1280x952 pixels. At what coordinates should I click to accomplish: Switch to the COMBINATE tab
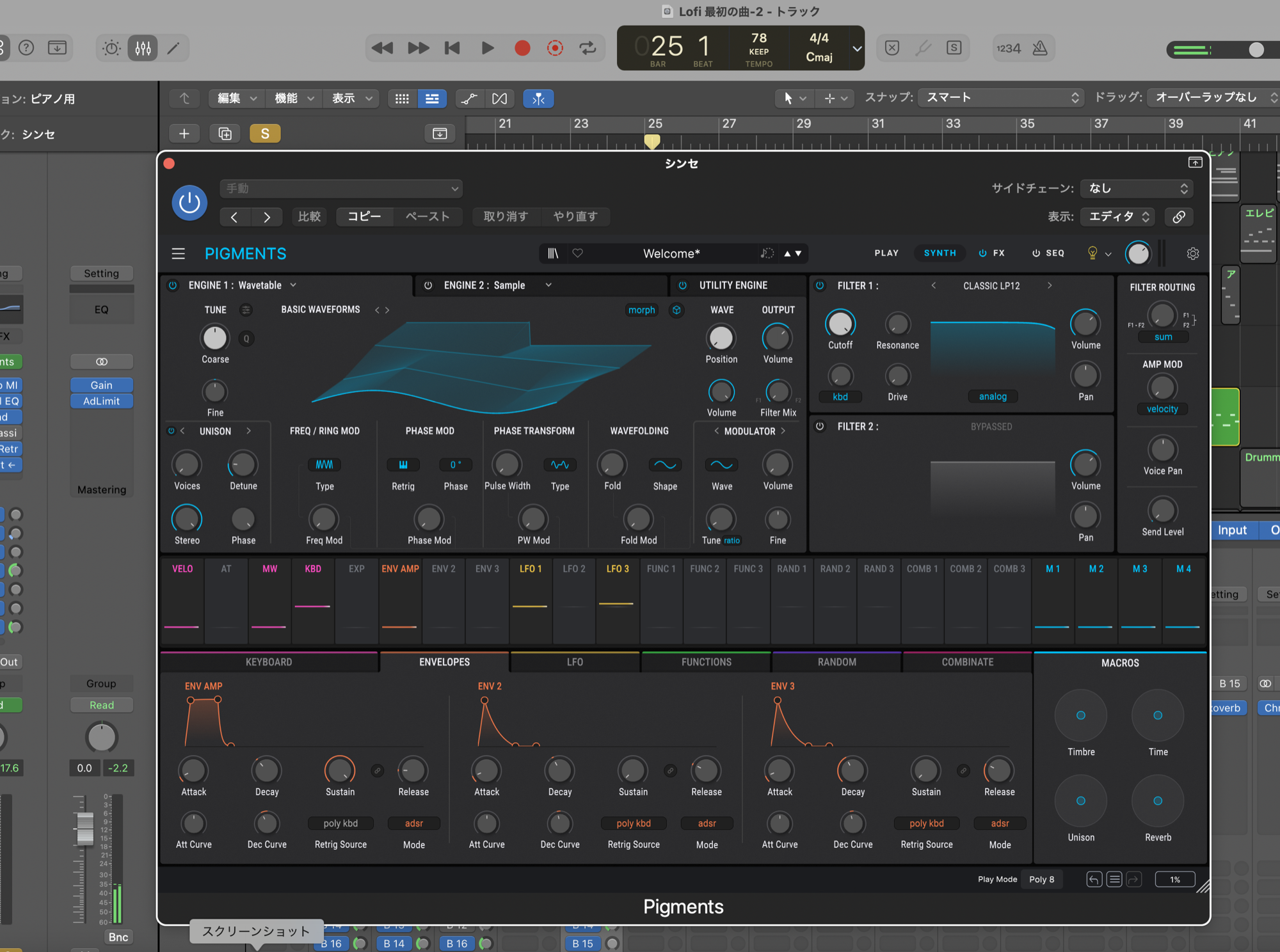968,662
